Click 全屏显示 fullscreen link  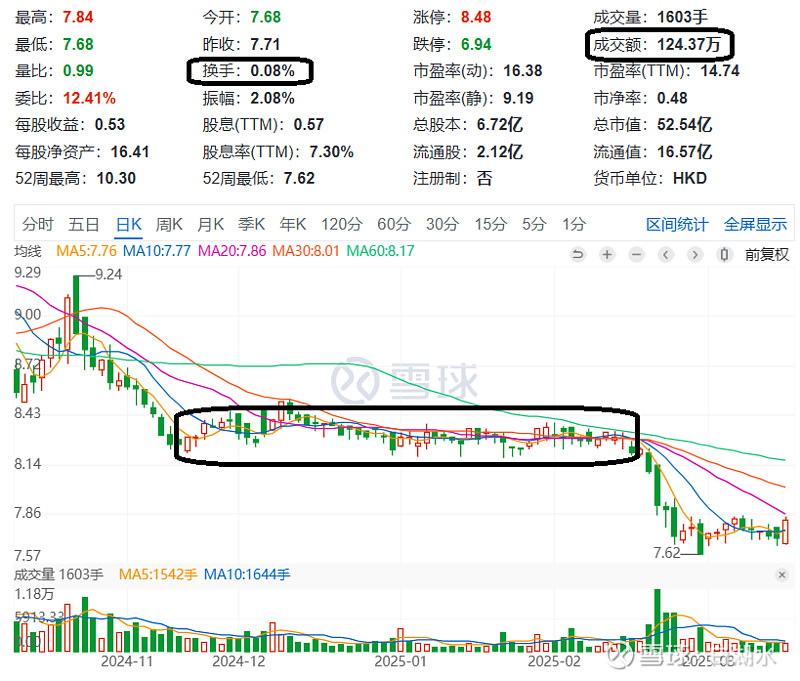pos(756,224)
